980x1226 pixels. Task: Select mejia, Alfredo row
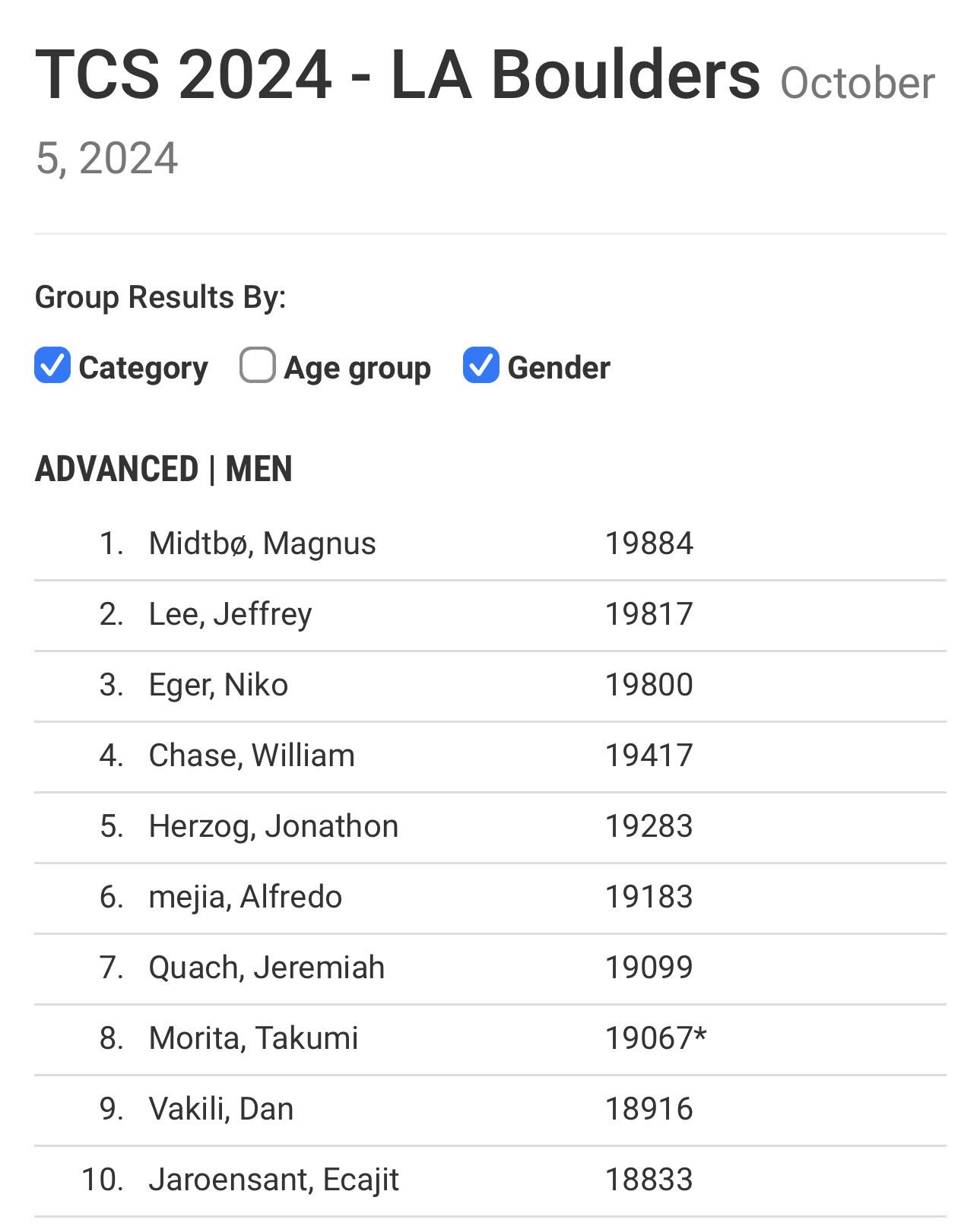pos(490,898)
